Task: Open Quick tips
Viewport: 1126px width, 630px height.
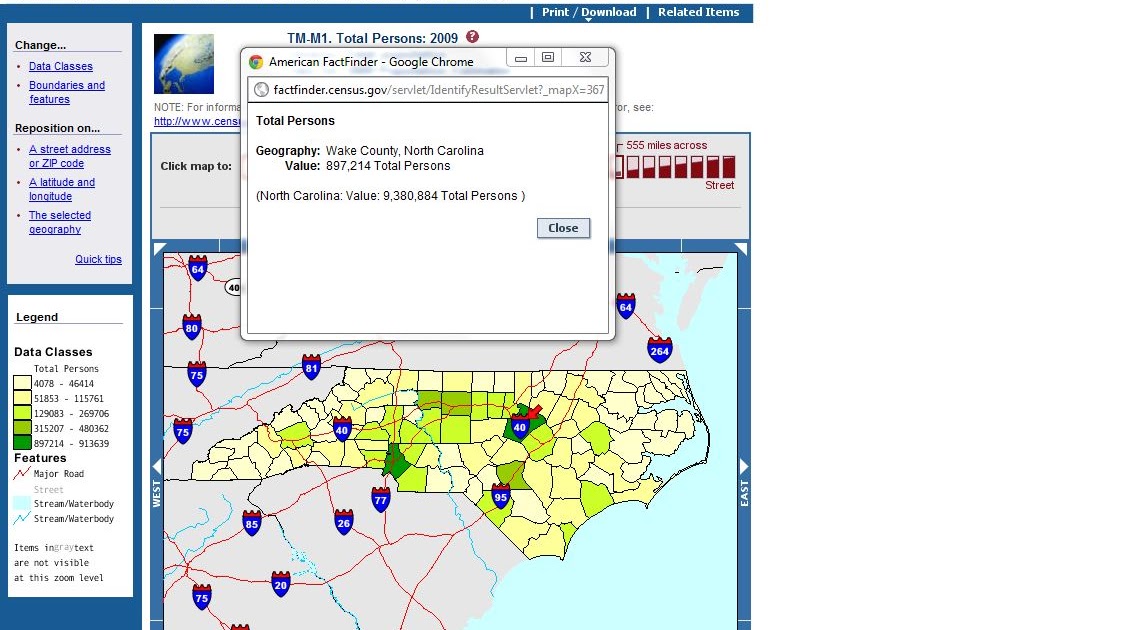Action: click(98, 259)
